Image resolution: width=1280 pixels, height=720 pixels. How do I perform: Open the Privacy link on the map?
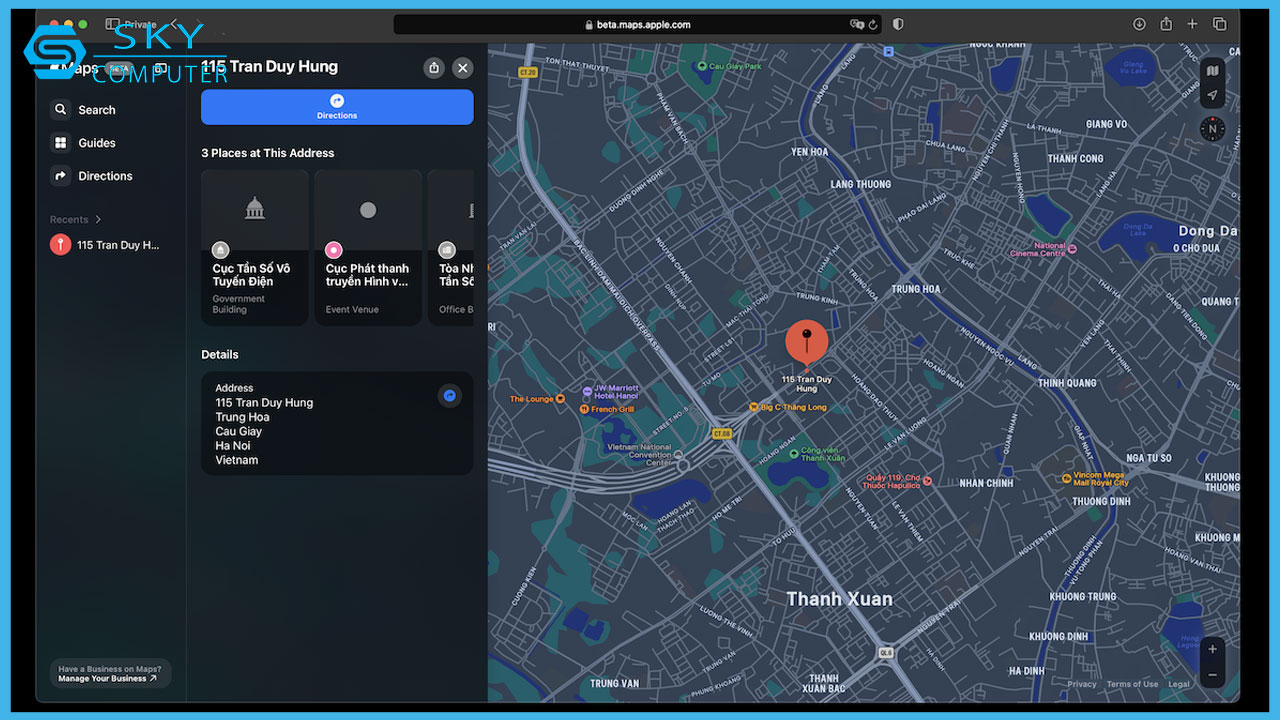[x=1081, y=685]
